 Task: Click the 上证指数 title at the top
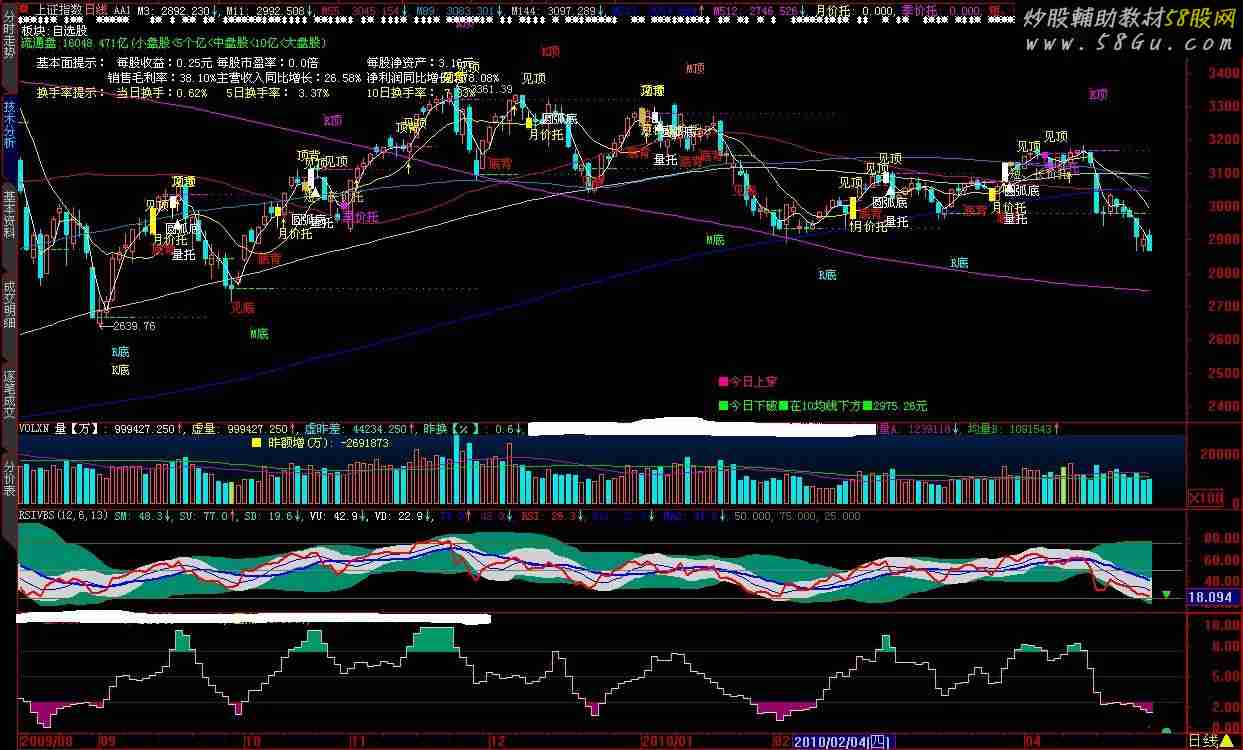(x=59, y=8)
